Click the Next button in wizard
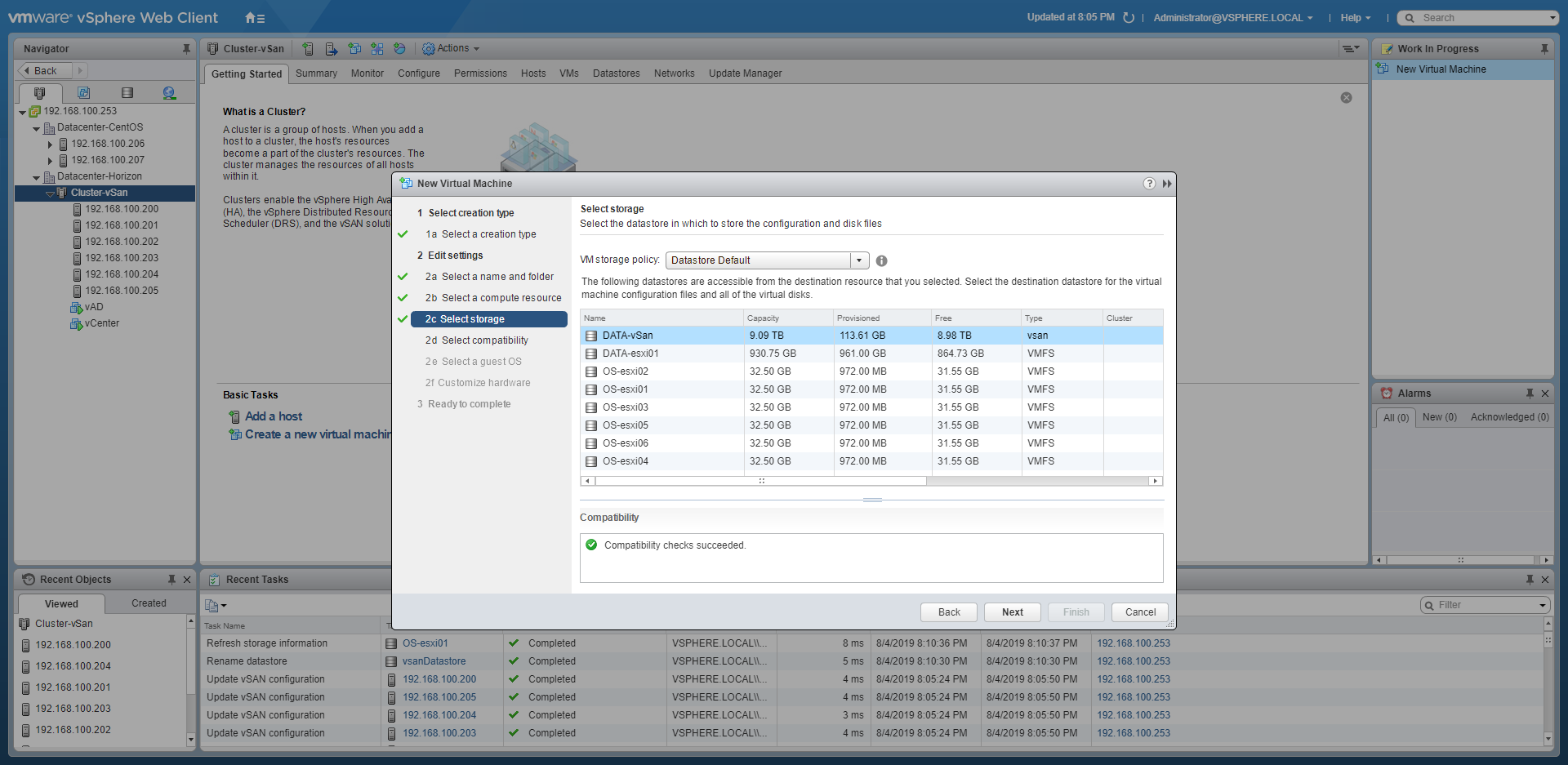The width and height of the screenshot is (1568, 765). pyautogui.click(x=1012, y=612)
